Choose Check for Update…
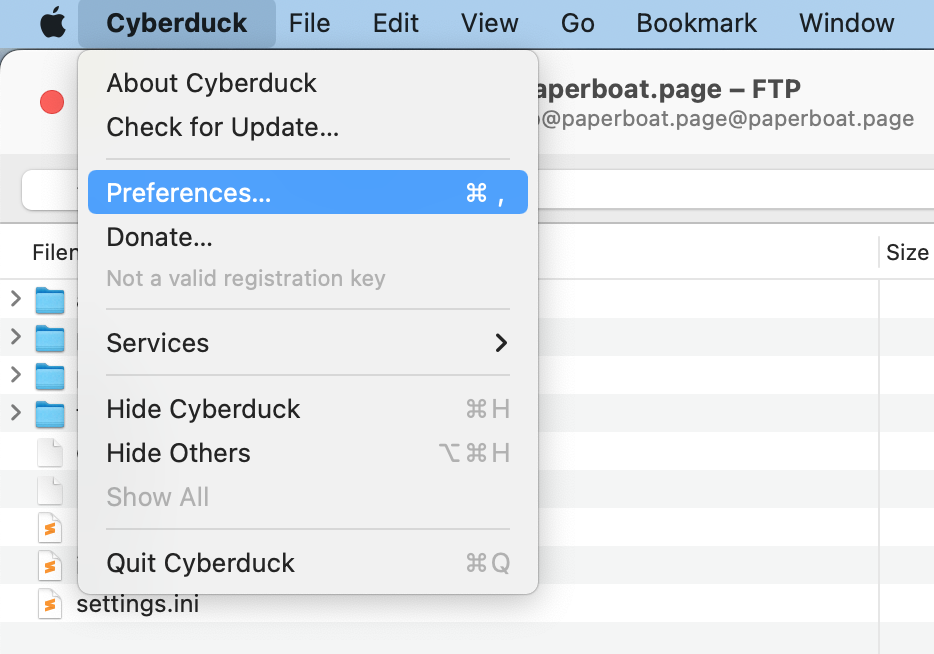934x654 pixels. coord(308,127)
